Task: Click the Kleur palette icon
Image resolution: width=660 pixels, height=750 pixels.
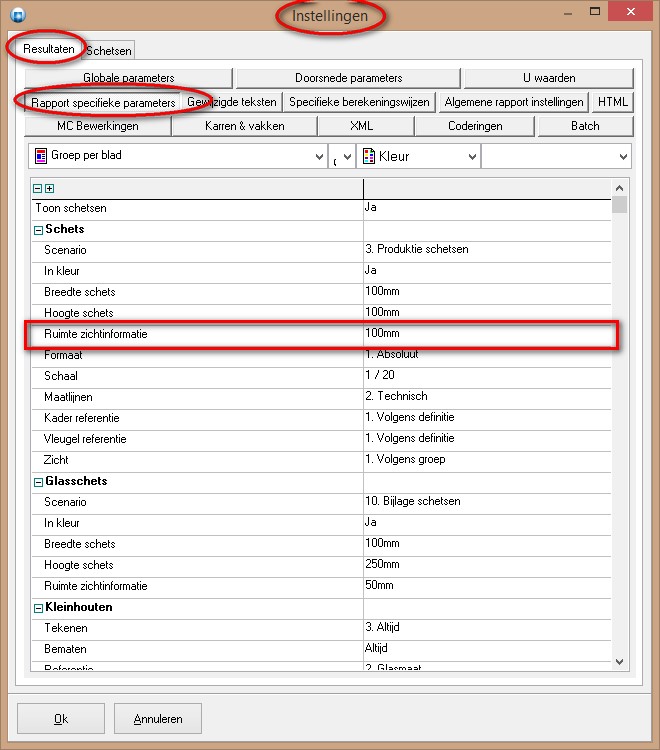Action: [369, 156]
